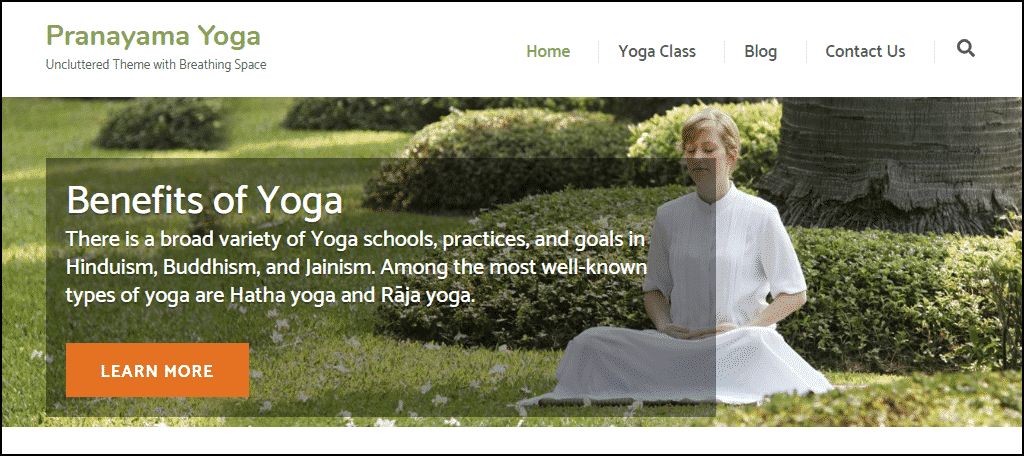Click the word Hinduism in slide text
This screenshot has width=1024, height=456.
[110, 268]
